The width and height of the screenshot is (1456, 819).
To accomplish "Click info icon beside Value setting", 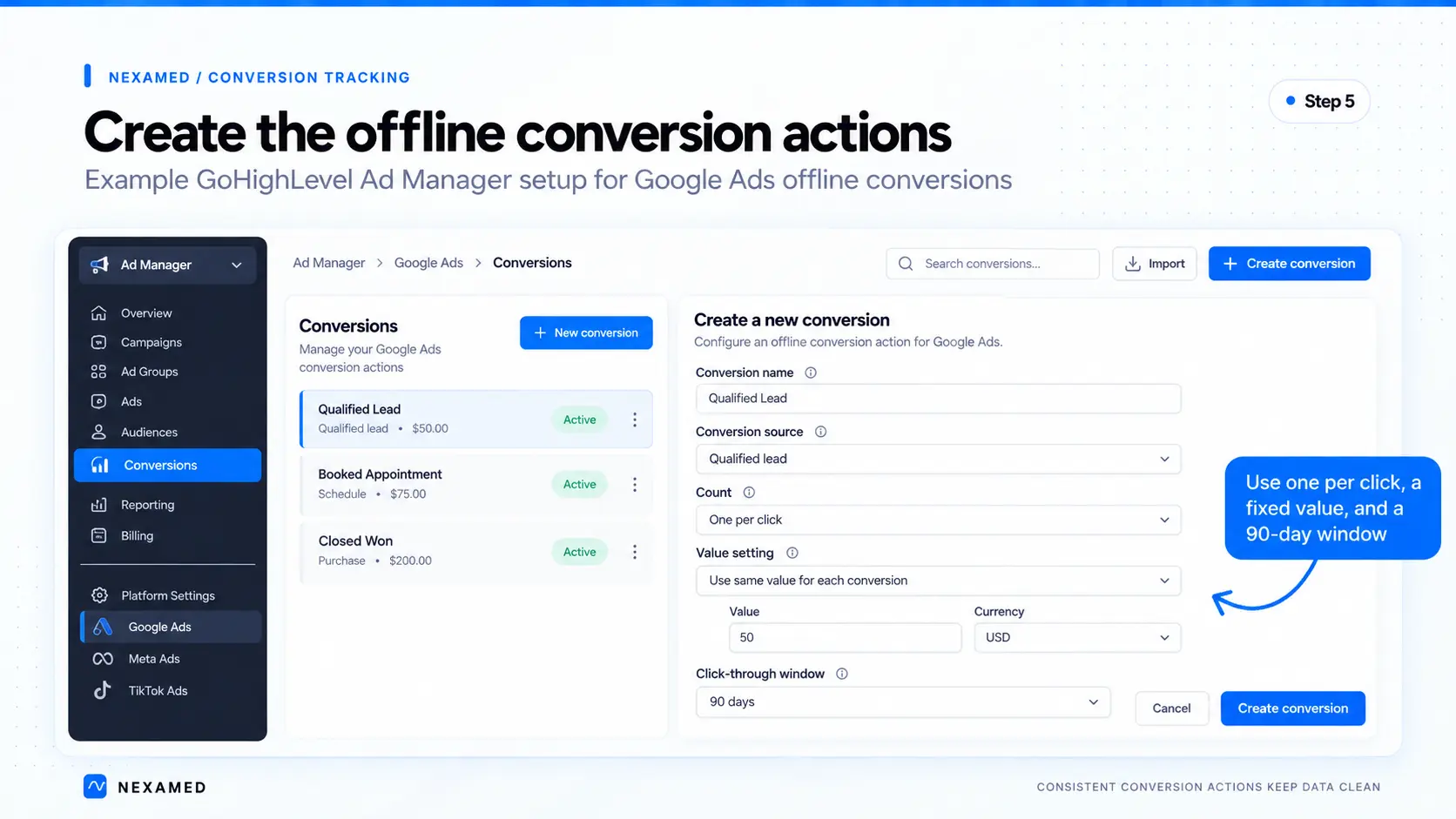I will [792, 553].
